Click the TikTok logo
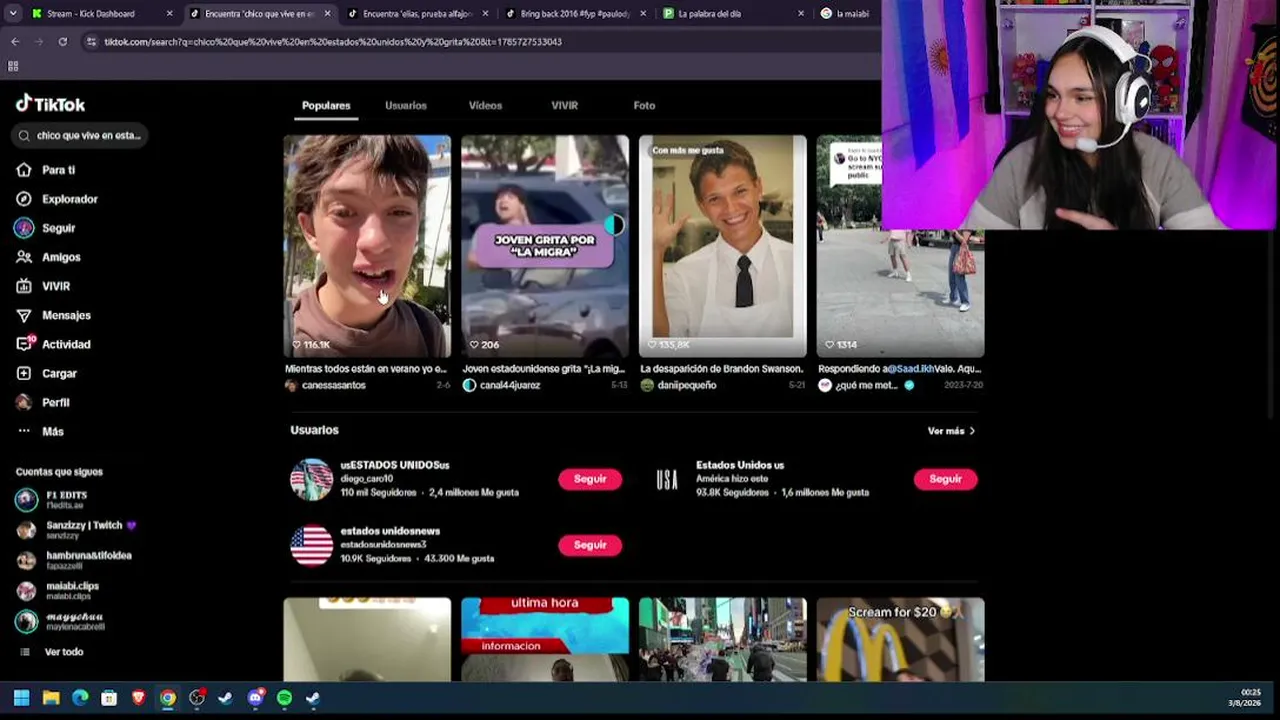The image size is (1280, 720). [x=50, y=104]
